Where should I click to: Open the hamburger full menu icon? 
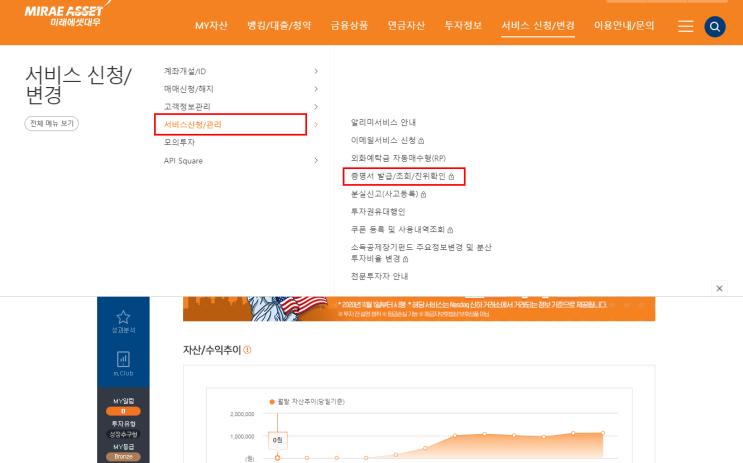coord(685,27)
